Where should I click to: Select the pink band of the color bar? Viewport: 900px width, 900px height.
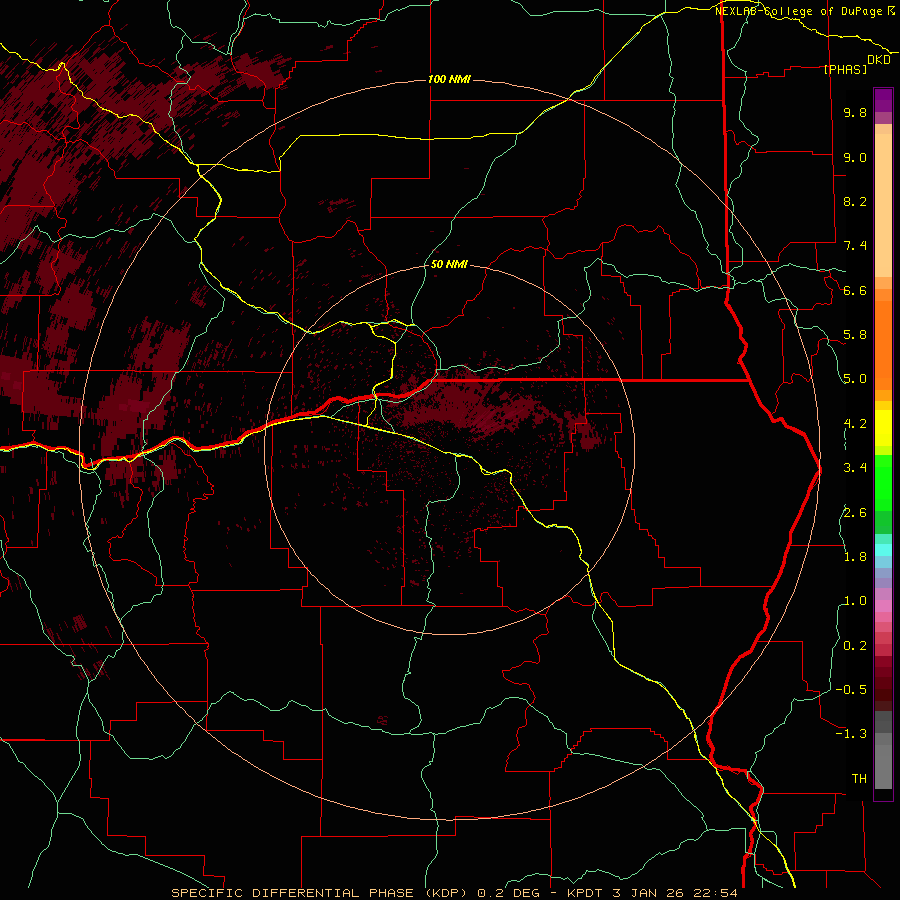click(883, 606)
